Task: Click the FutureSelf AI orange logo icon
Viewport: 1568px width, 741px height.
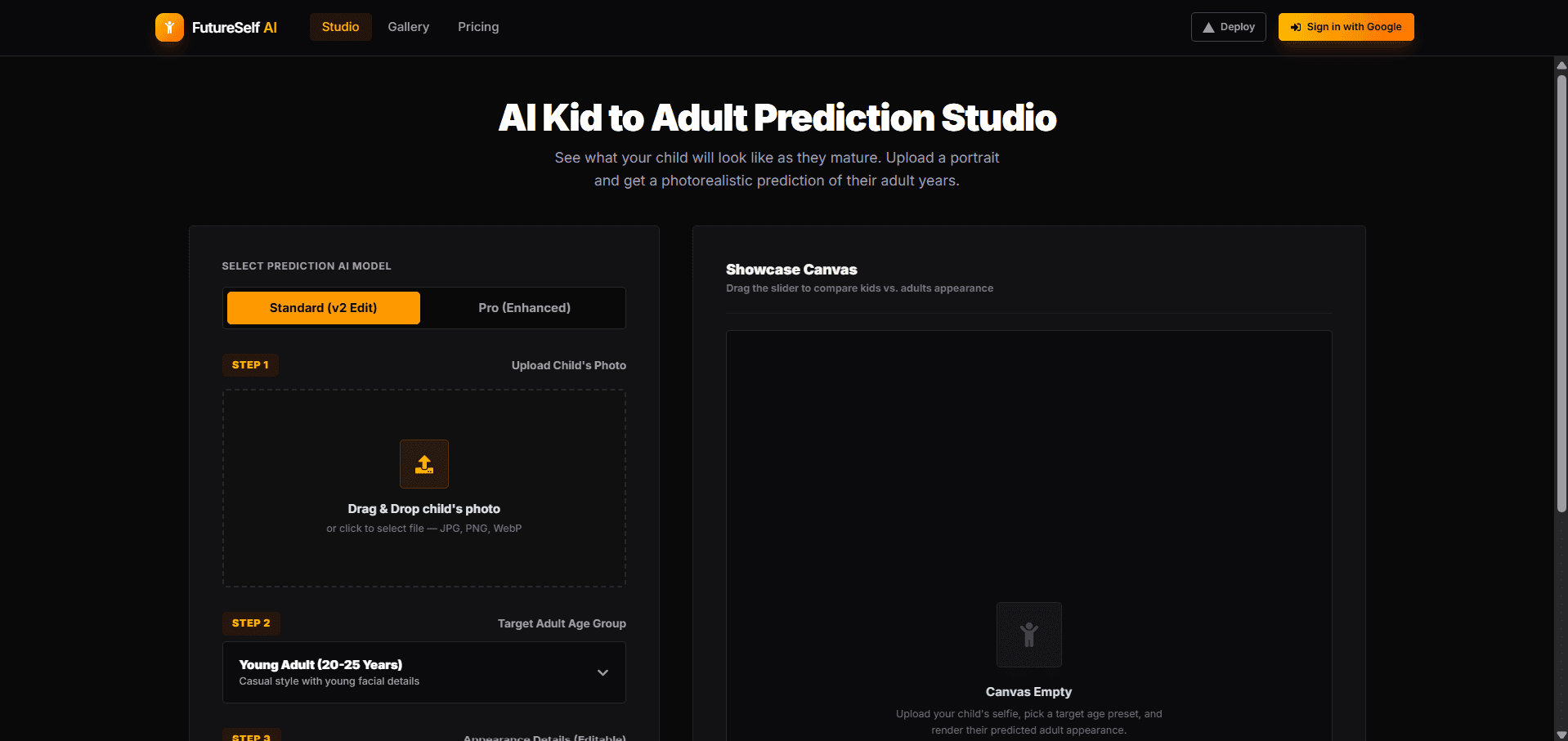Action: [x=169, y=27]
